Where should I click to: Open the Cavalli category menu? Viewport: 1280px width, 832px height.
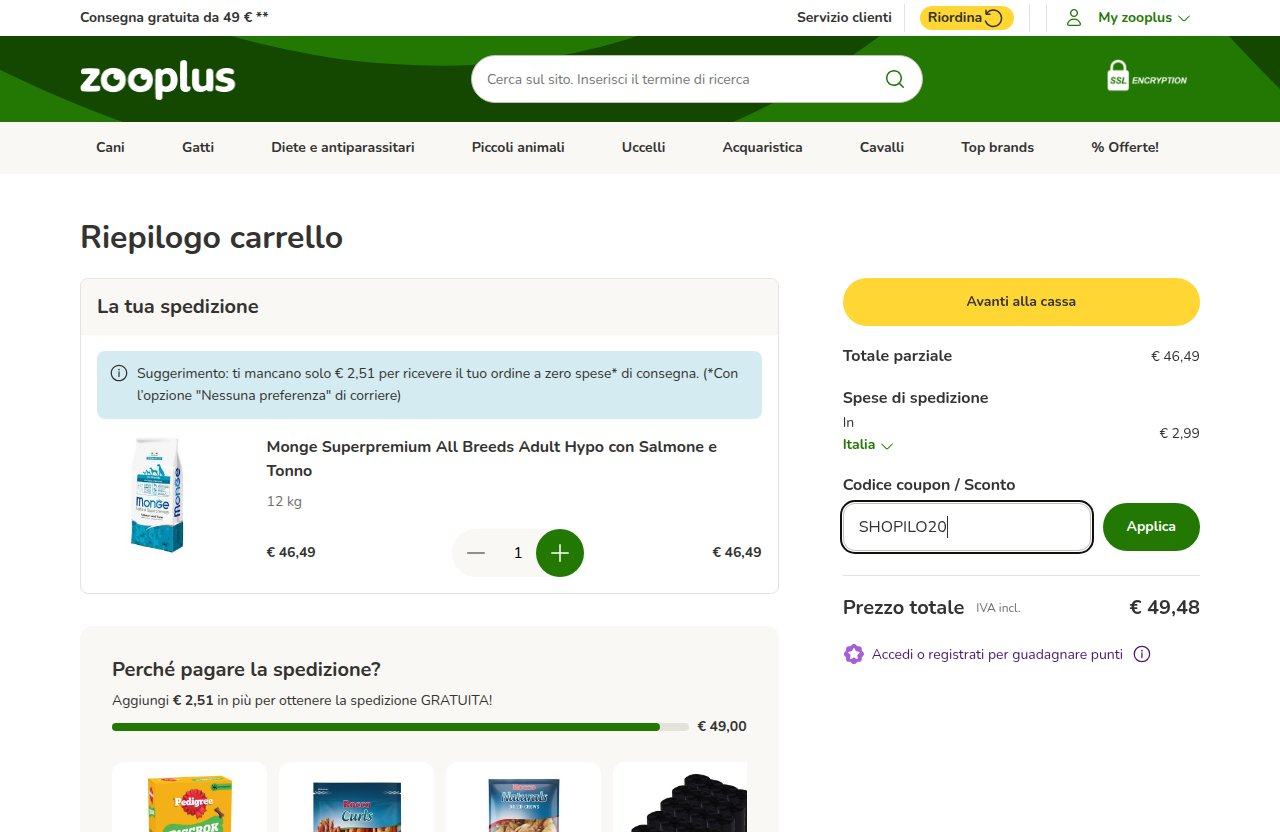(882, 147)
